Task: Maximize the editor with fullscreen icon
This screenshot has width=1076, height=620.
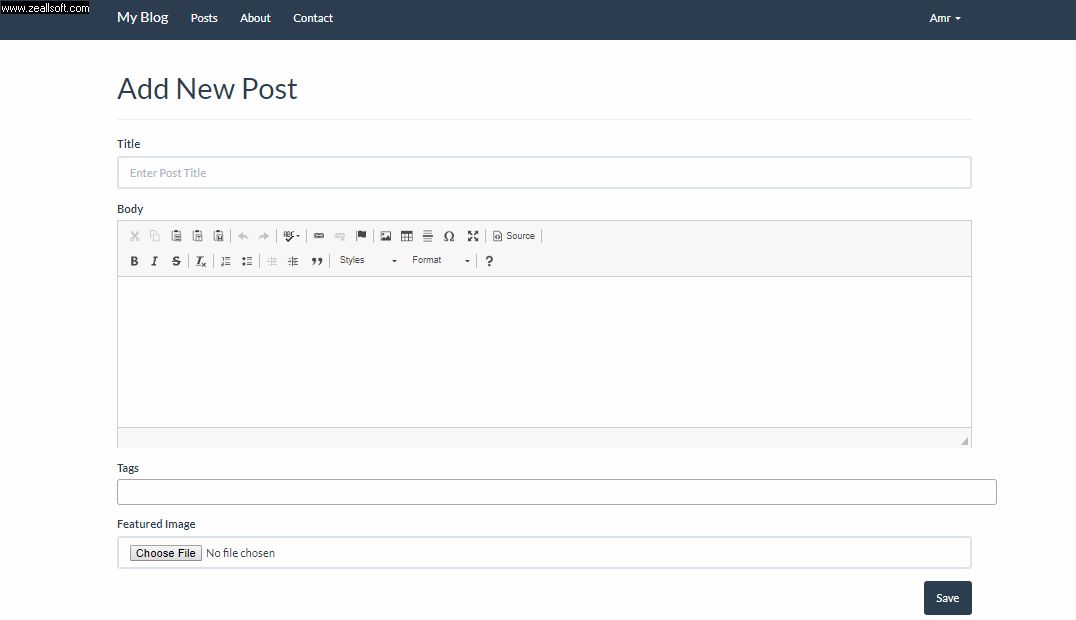Action: coord(473,236)
